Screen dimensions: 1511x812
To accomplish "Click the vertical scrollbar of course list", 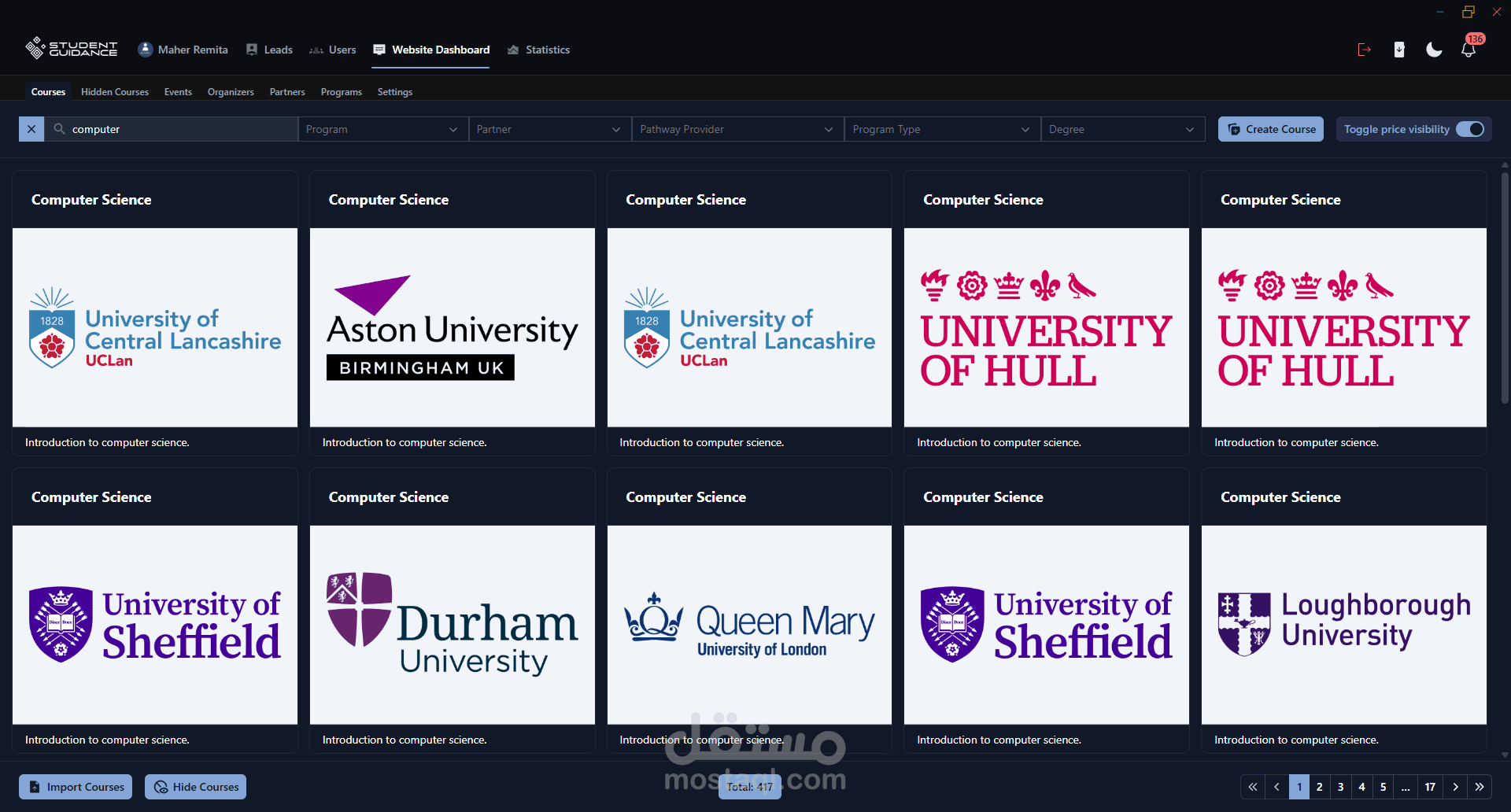I will 1505,287.
